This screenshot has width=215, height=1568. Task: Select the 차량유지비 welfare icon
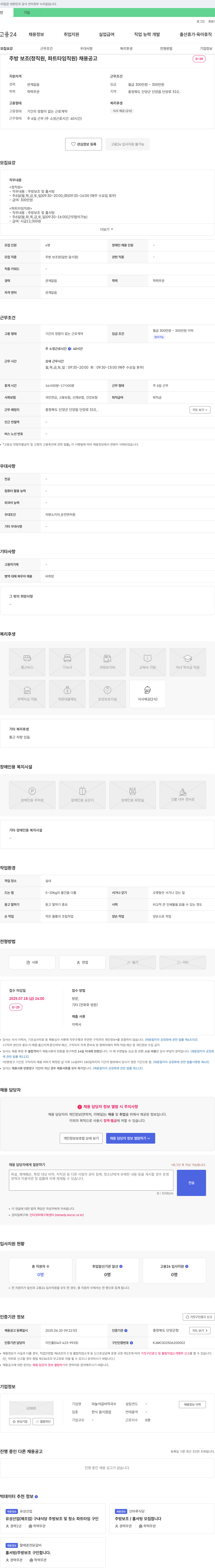click(107, 662)
